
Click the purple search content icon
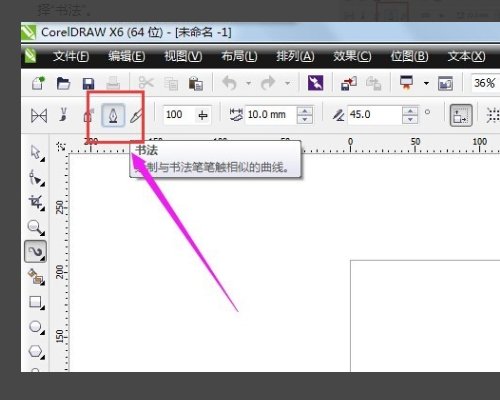point(315,83)
